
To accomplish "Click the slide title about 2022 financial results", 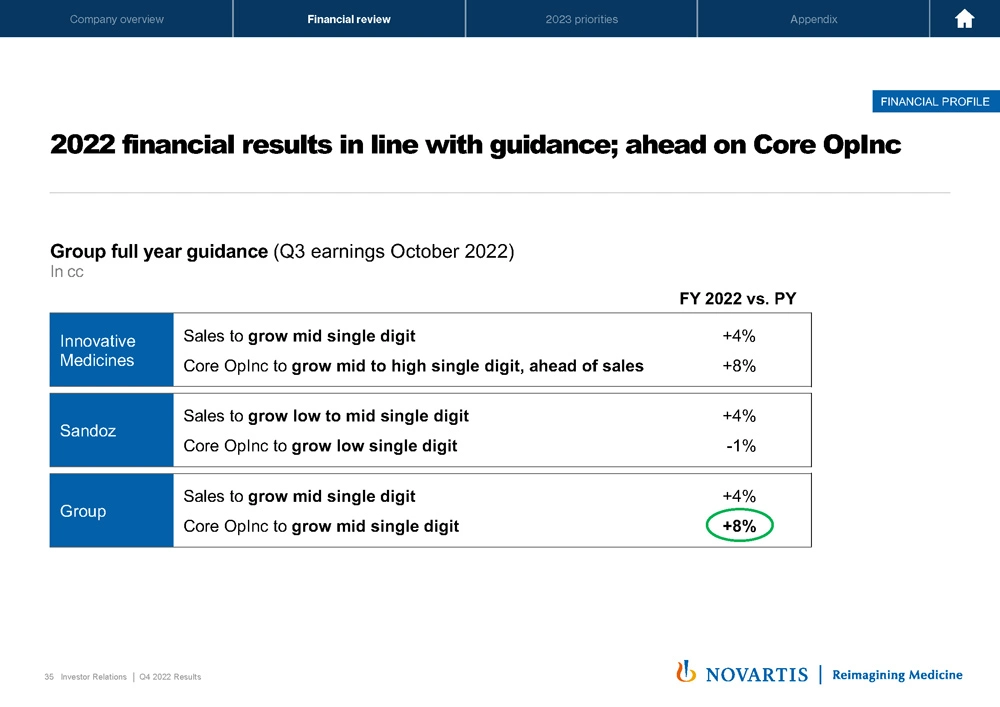I will point(476,146).
